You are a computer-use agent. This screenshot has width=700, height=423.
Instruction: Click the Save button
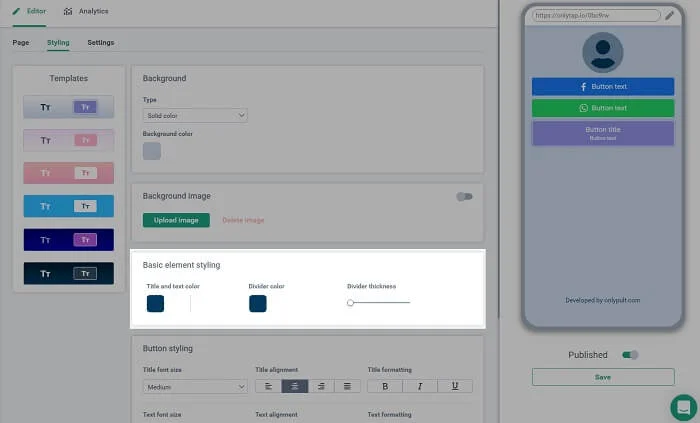click(x=602, y=377)
